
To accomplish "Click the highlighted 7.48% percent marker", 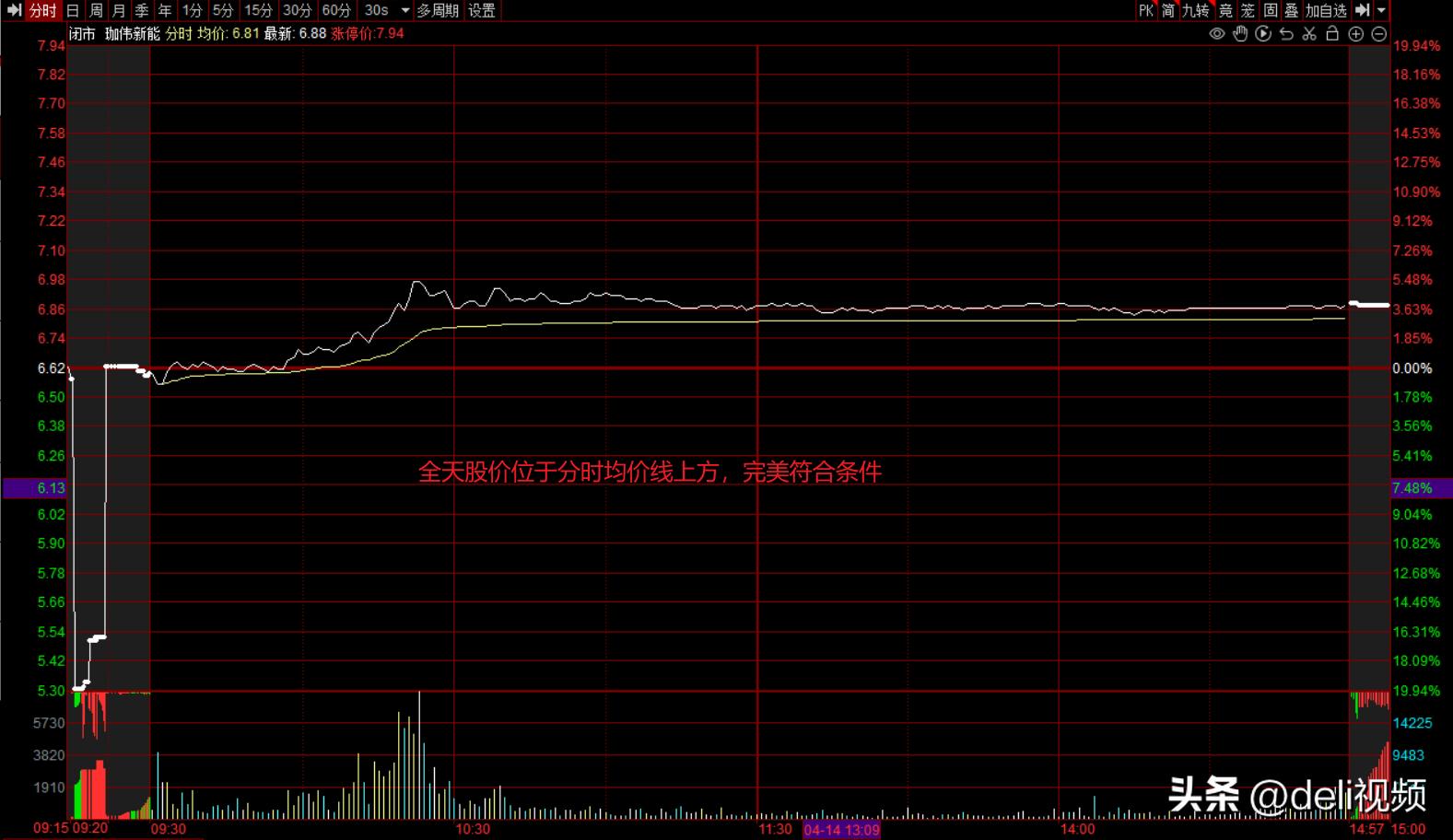I will [x=1421, y=488].
